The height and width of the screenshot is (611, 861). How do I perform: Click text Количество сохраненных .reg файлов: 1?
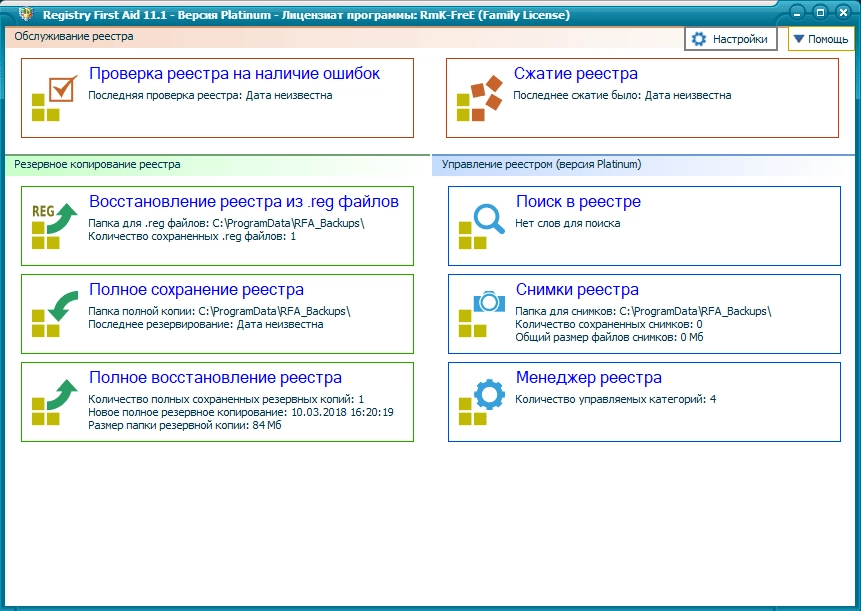click(x=192, y=237)
